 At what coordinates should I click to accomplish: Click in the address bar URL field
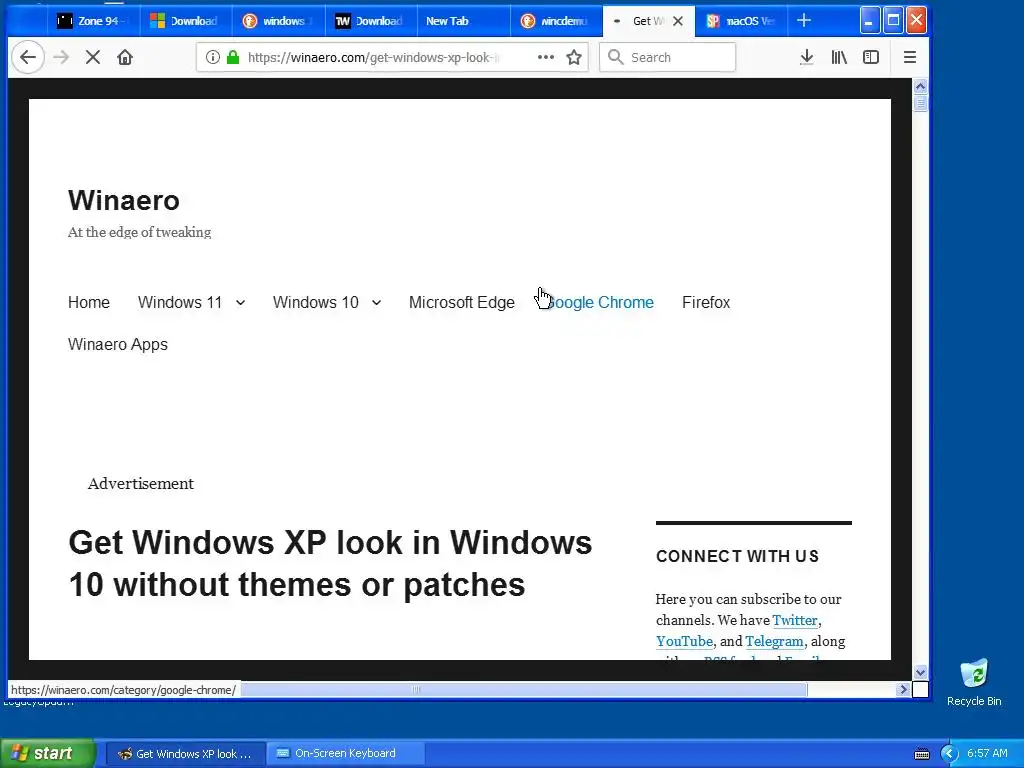click(x=374, y=57)
